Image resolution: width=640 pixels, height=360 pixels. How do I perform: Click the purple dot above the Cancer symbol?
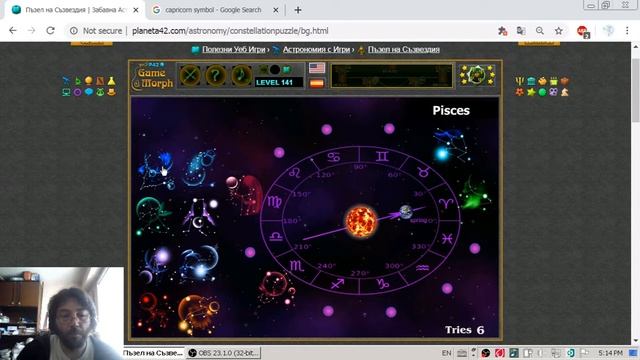point(327,130)
